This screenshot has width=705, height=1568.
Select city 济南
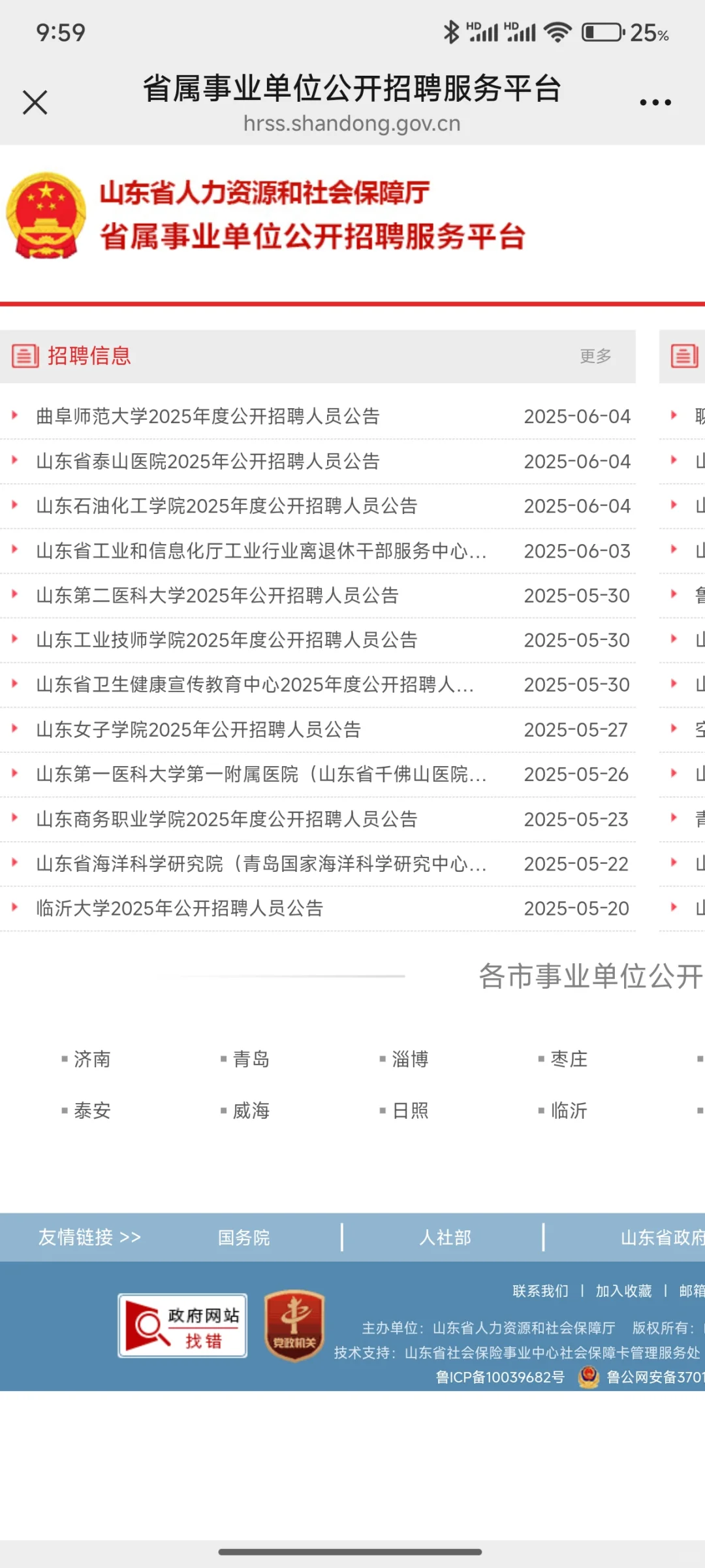92,1059
